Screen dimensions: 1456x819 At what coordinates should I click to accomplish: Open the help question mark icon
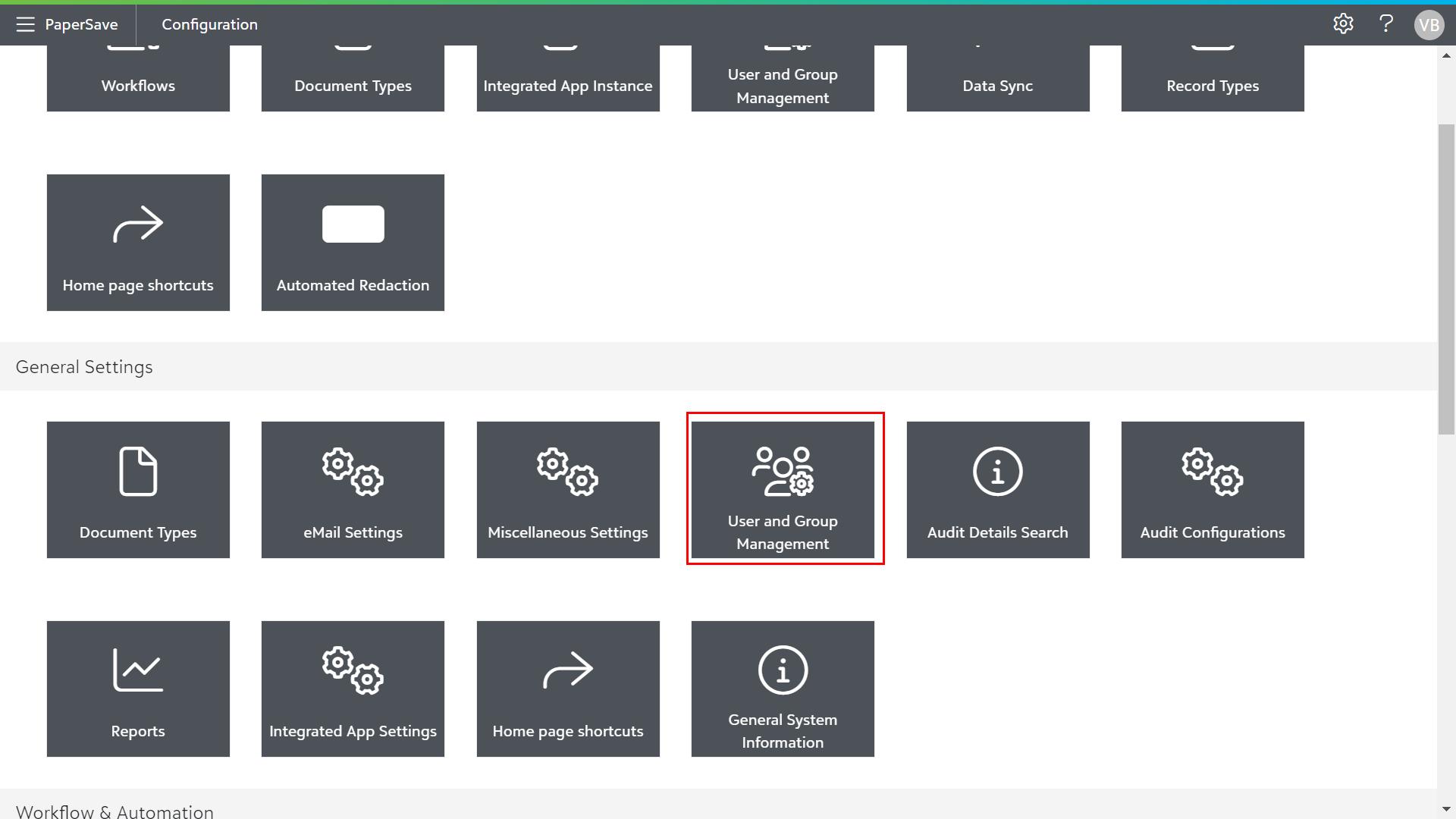pyautogui.click(x=1385, y=24)
